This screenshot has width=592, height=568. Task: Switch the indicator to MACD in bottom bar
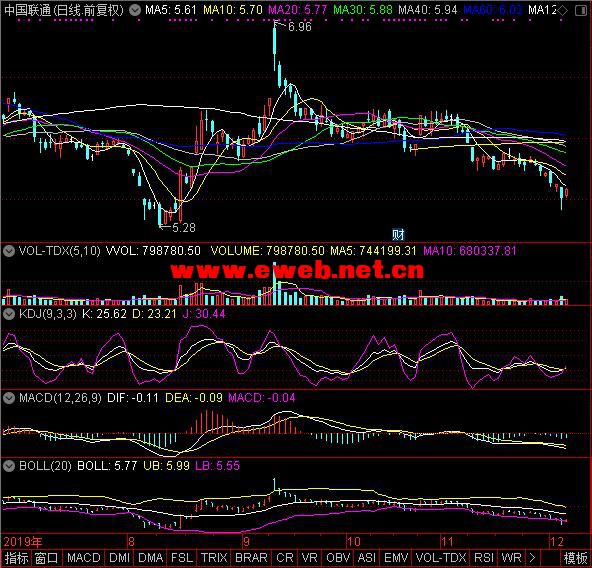84,558
